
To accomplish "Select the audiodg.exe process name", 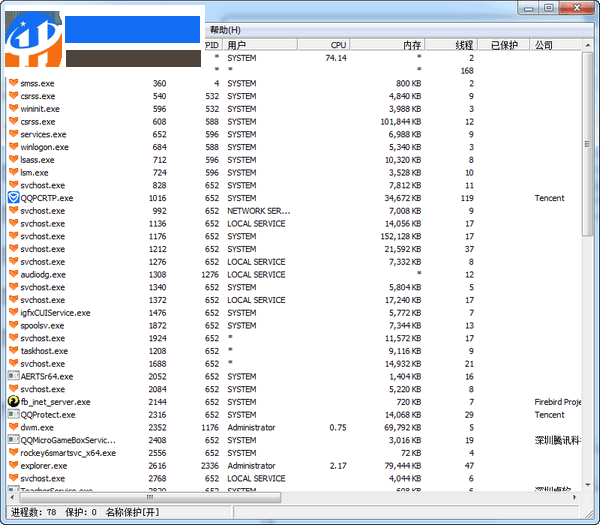I will point(43,274).
